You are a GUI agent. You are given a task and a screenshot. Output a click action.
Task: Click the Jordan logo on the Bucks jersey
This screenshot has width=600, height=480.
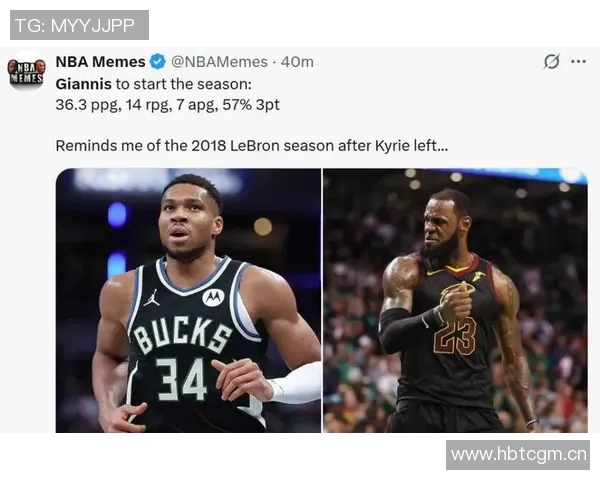[152, 298]
